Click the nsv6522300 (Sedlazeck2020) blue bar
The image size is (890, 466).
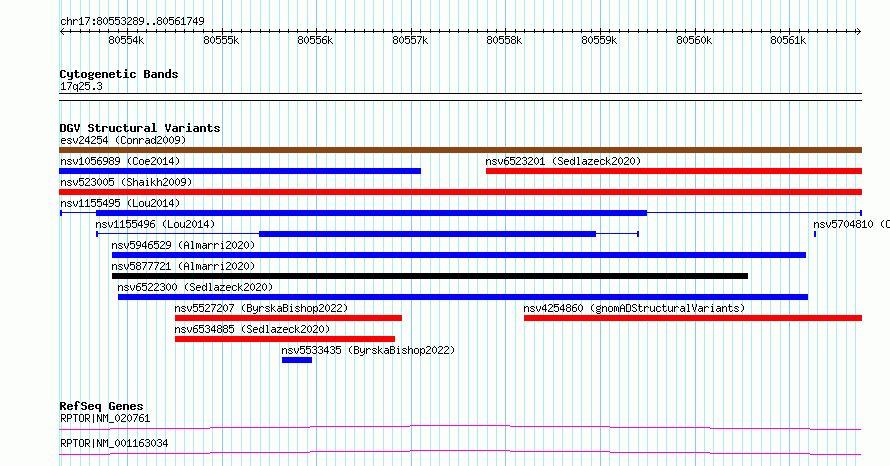[463, 297]
